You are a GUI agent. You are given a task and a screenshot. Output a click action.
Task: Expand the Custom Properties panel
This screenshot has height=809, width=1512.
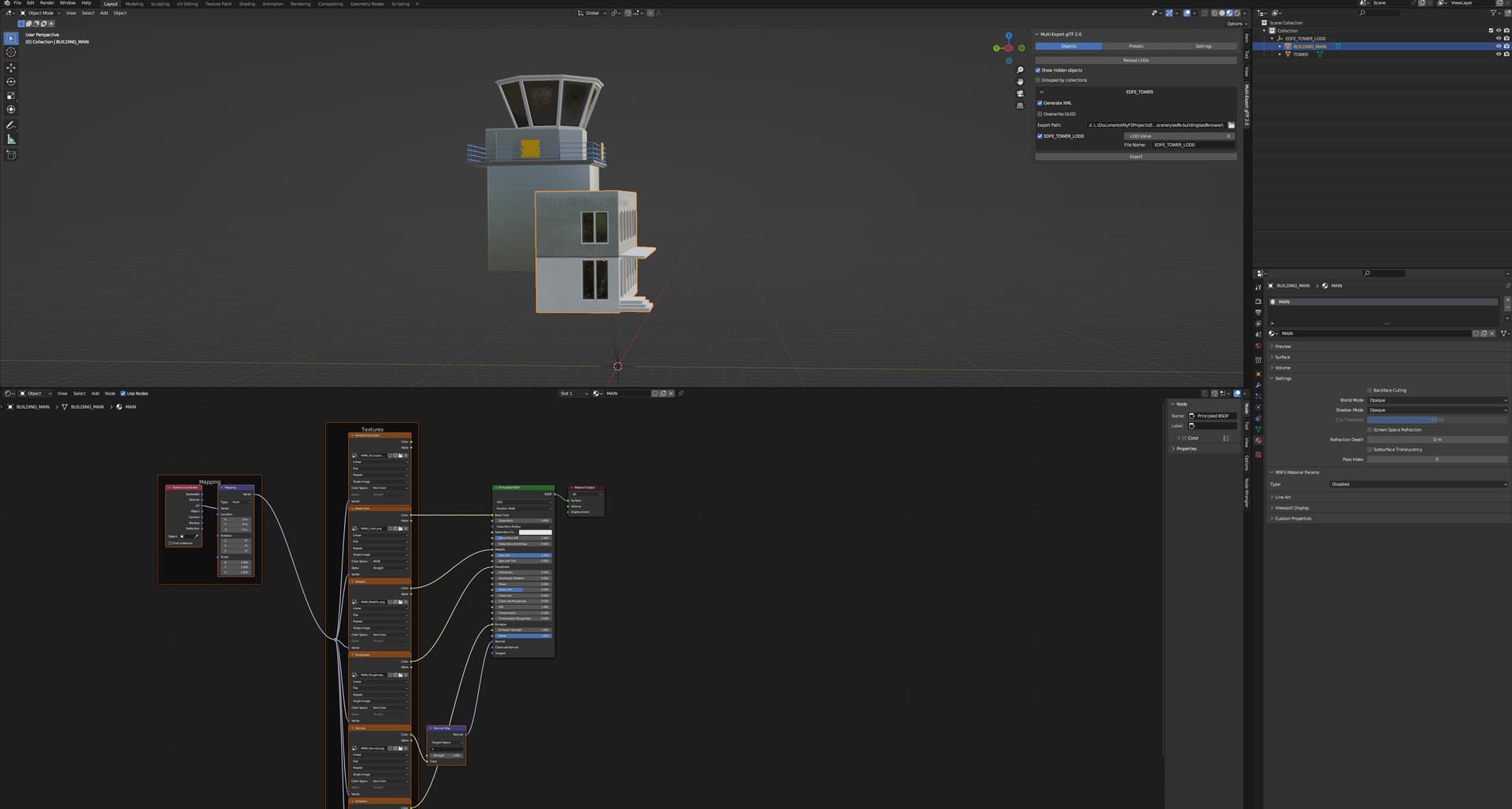click(x=1292, y=519)
